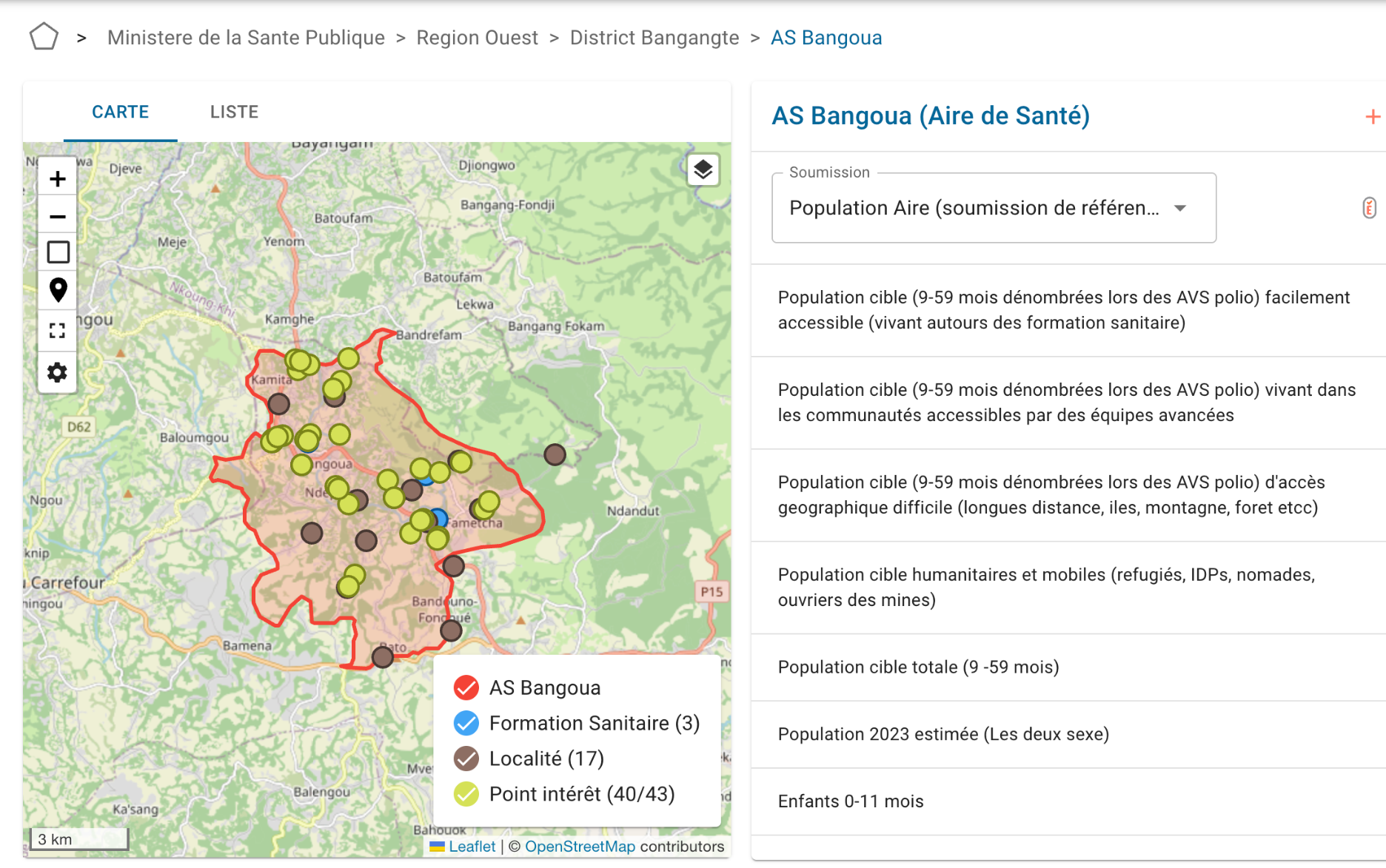This screenshot has height=868, width=1386.
Task: Toggle Point intérêt (40/43) layer
Action: click(x=466, y=794)
